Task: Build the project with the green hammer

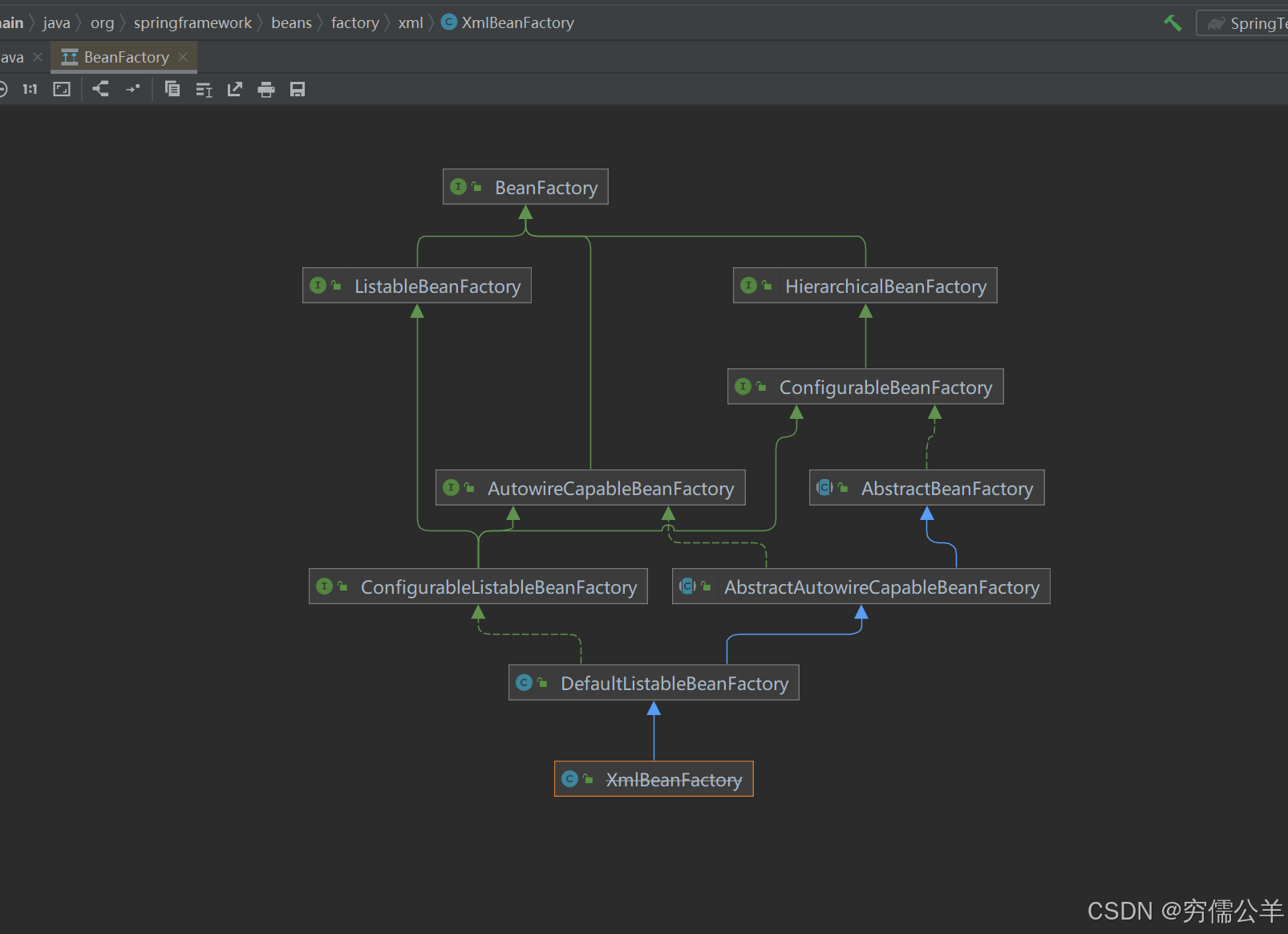Action: (x=1173, y=23)
